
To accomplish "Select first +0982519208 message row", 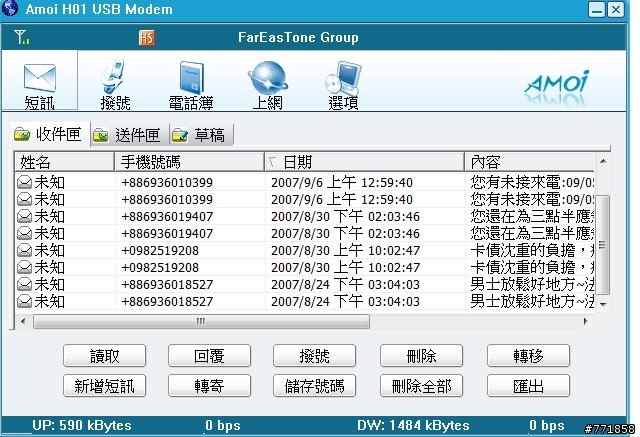I will click(x=304, y=251).
